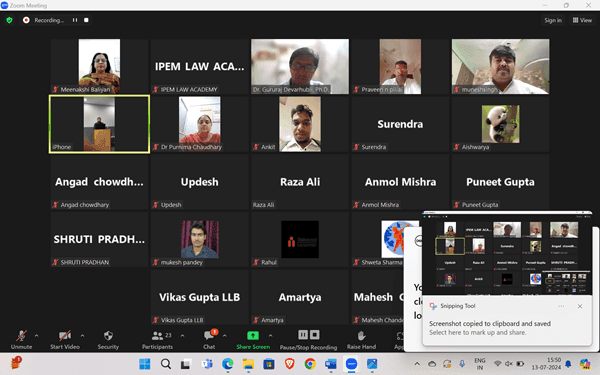The image size is (600, 375).
Task: Select the Surendra participant tile
Action: (400, 124)
